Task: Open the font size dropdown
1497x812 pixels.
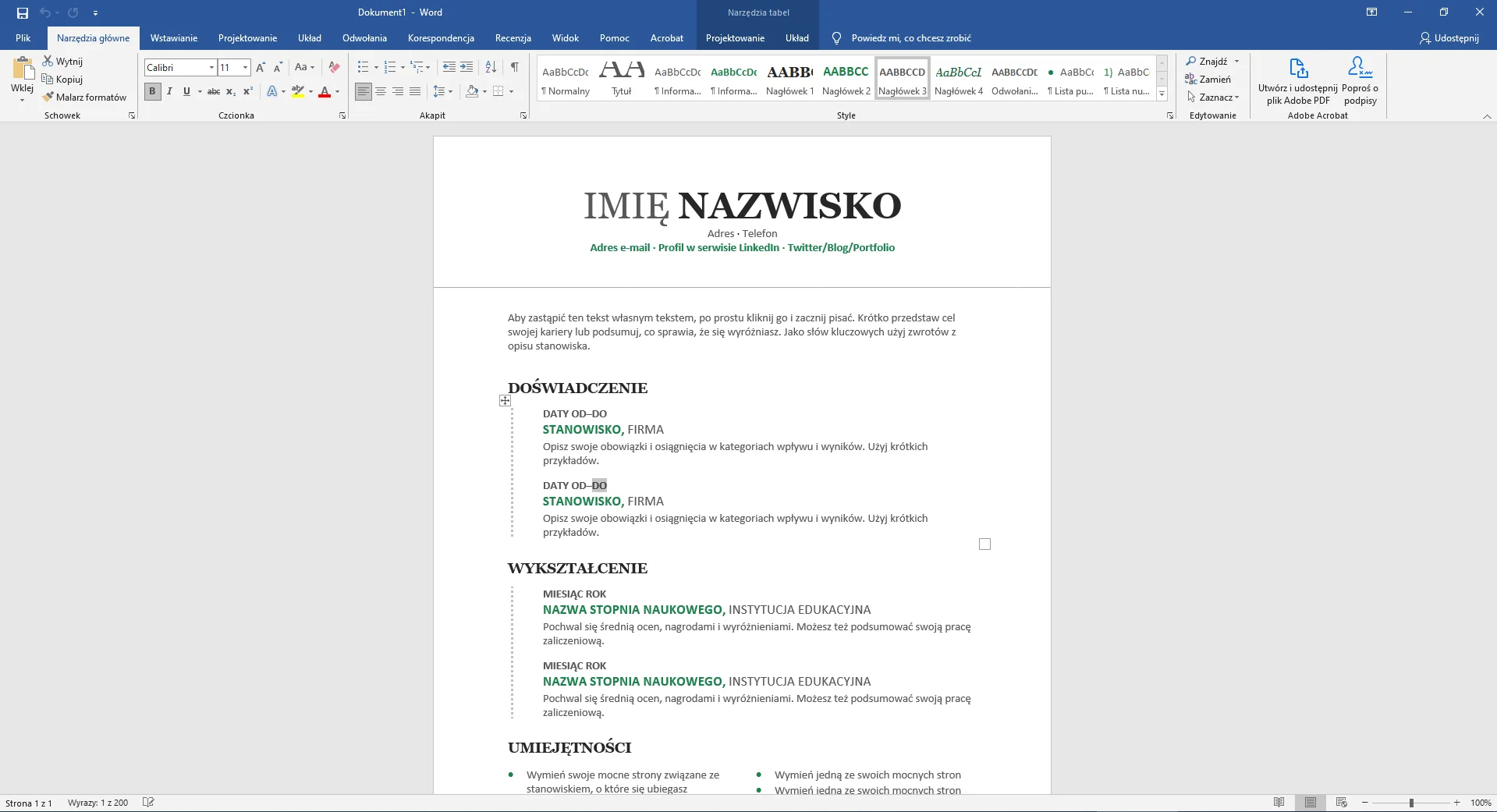Action: click(245, 67)
